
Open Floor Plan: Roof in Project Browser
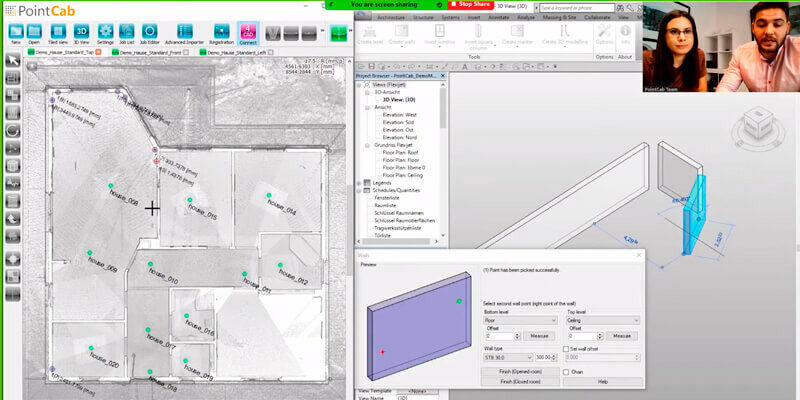(x=401, y=153)
